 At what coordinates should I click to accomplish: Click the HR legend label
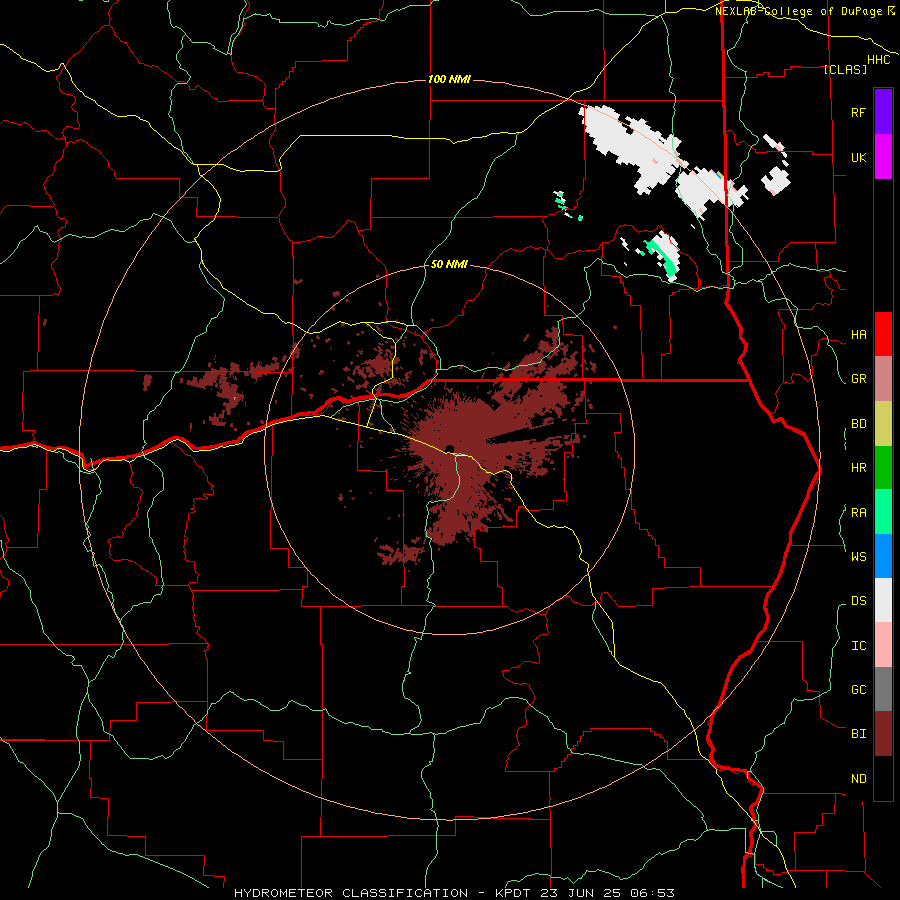858,468
